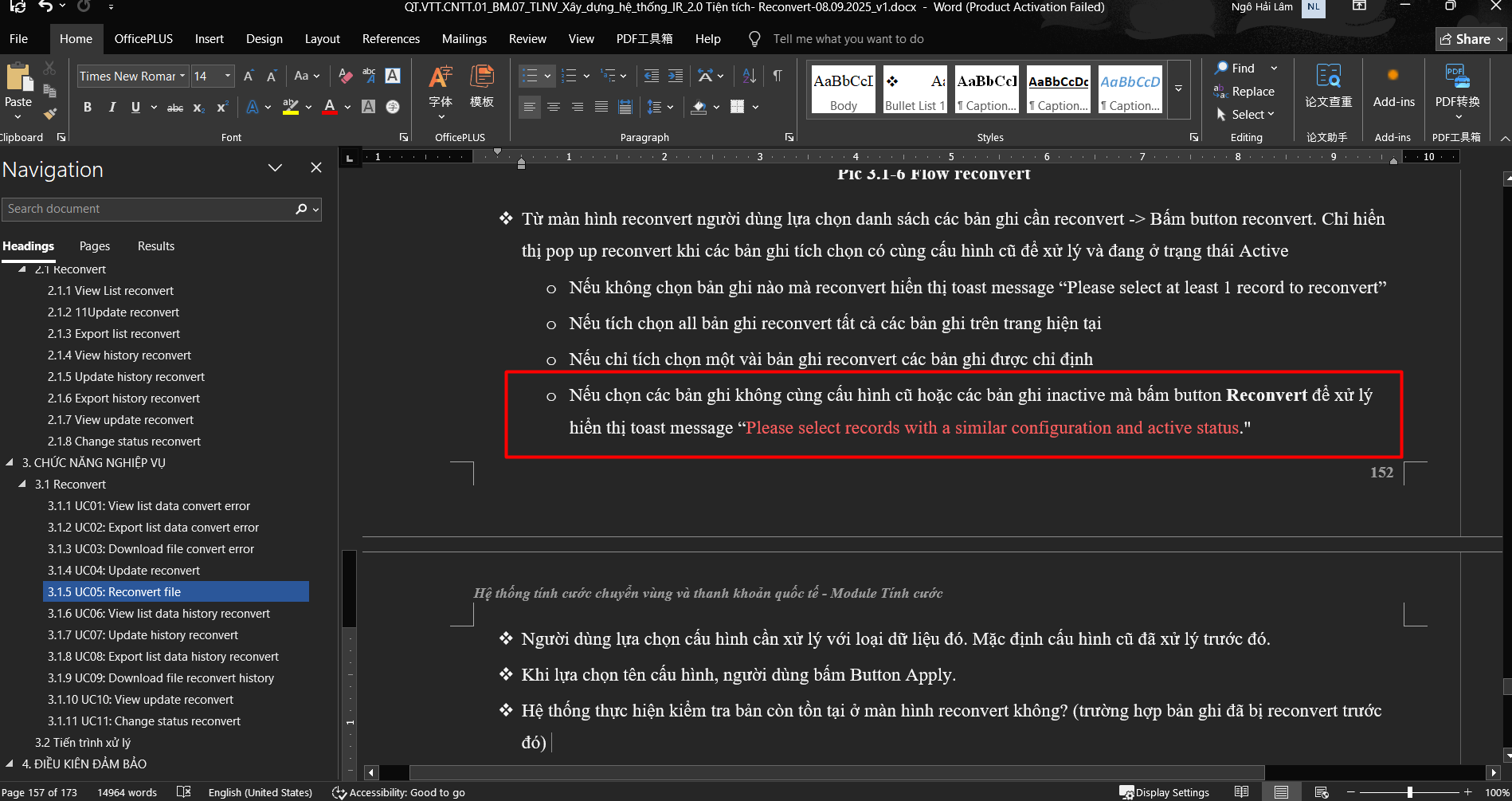Toggle Italic formatting
1512x801 pixels.
tap(112, 108)
